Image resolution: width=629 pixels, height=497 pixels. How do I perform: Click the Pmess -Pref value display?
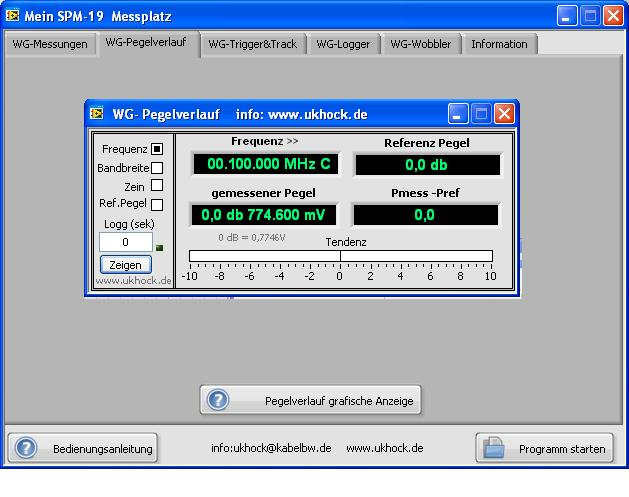[x=426, y=215]
